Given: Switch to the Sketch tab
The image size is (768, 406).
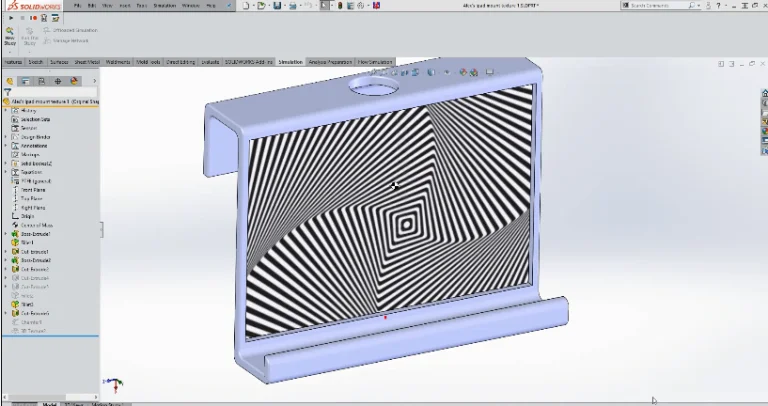Looking at the screenshot, I should click(x=35, y=62).
